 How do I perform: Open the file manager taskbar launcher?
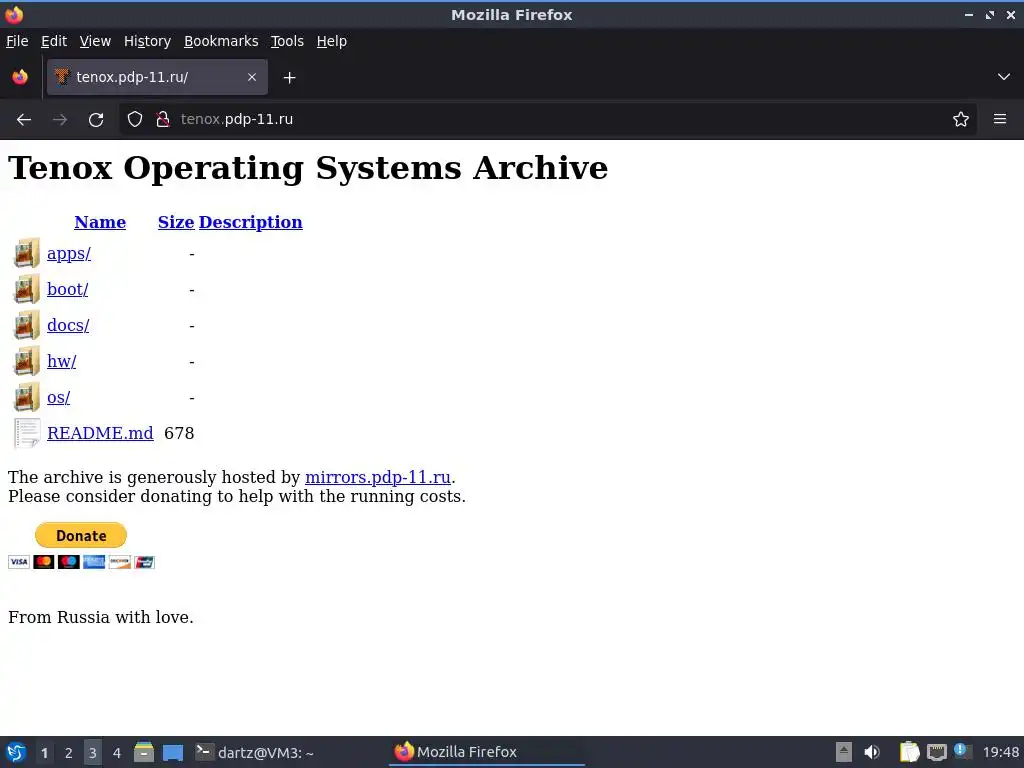click(x=144, y=752)
